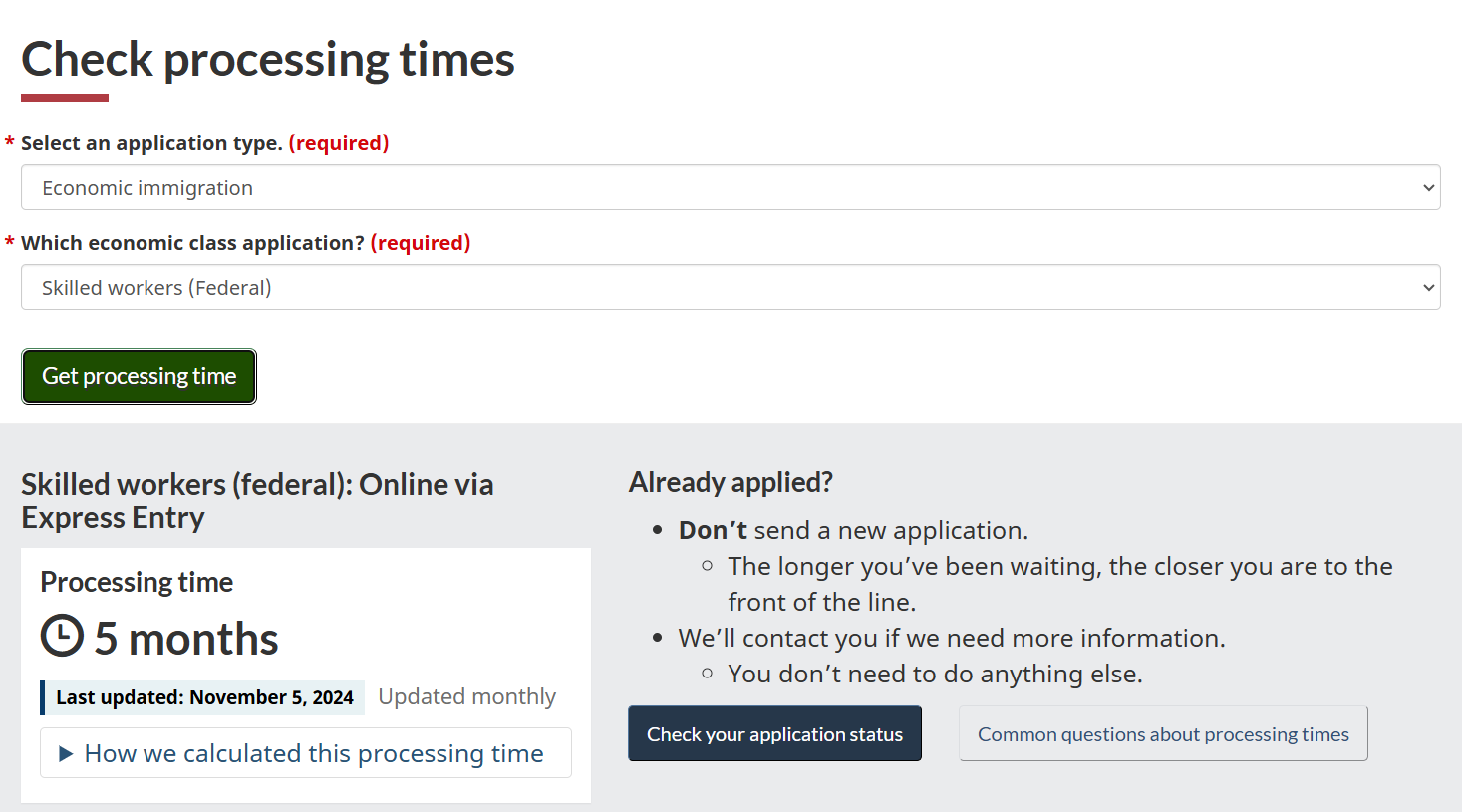Click the disclosure triangle before How we calculated
1462x812 pixels.
66,754
